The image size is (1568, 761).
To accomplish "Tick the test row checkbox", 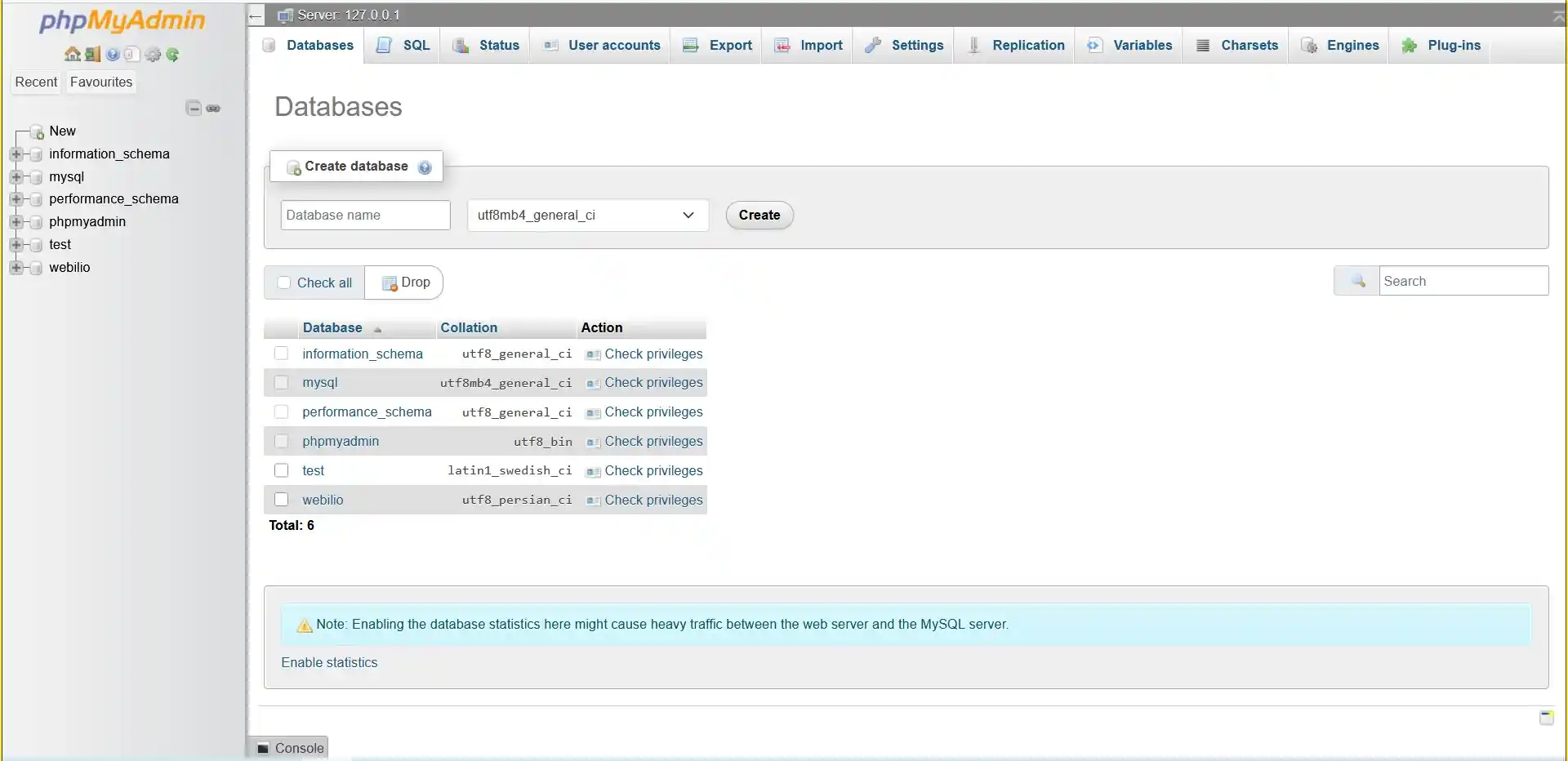I will coord(281,470).
